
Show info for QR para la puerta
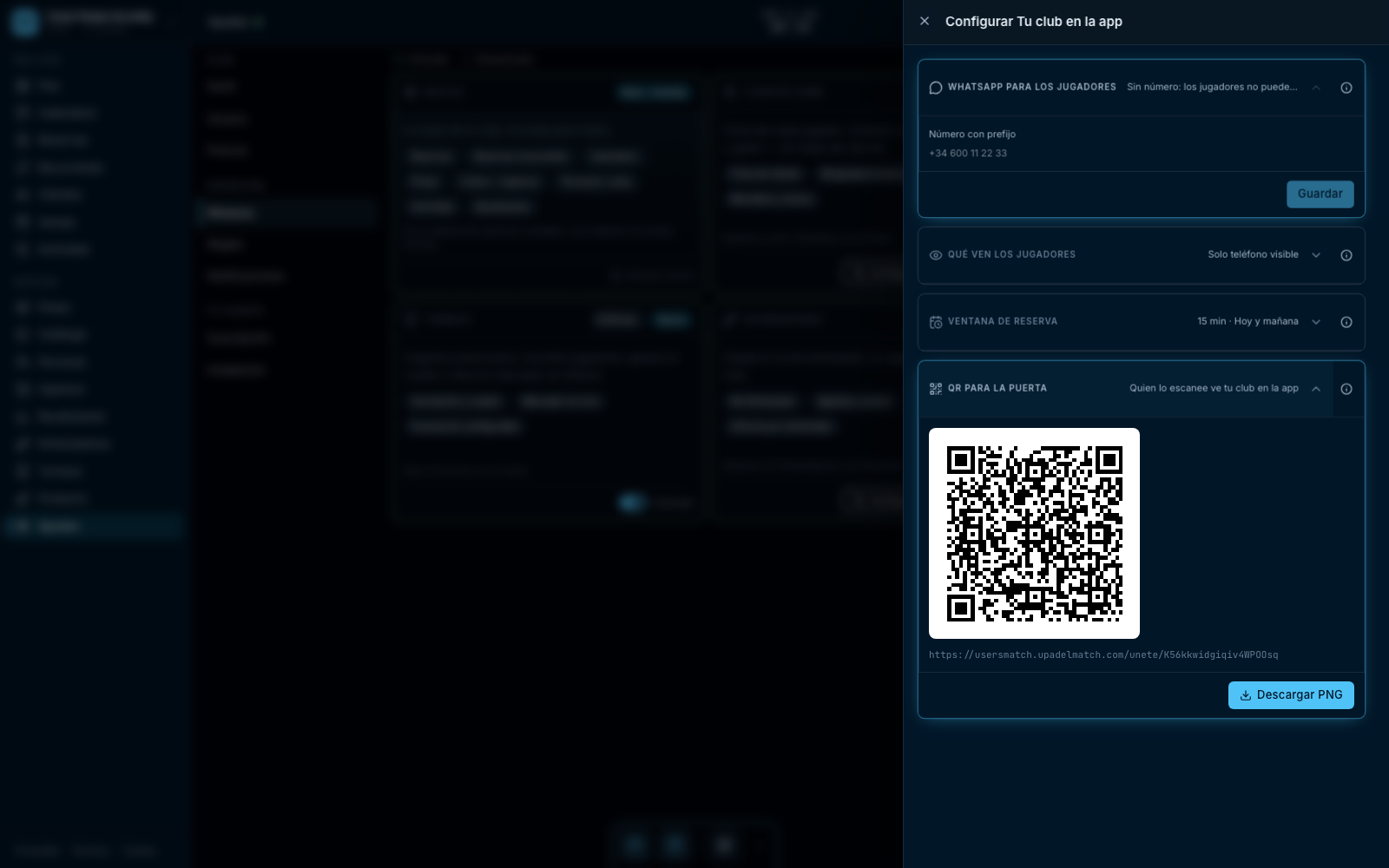[1346, 389]
